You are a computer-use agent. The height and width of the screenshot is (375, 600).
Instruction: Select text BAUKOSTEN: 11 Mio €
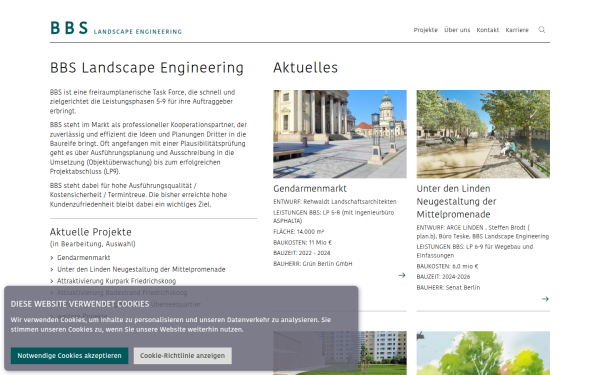click(x=302, y=243)
